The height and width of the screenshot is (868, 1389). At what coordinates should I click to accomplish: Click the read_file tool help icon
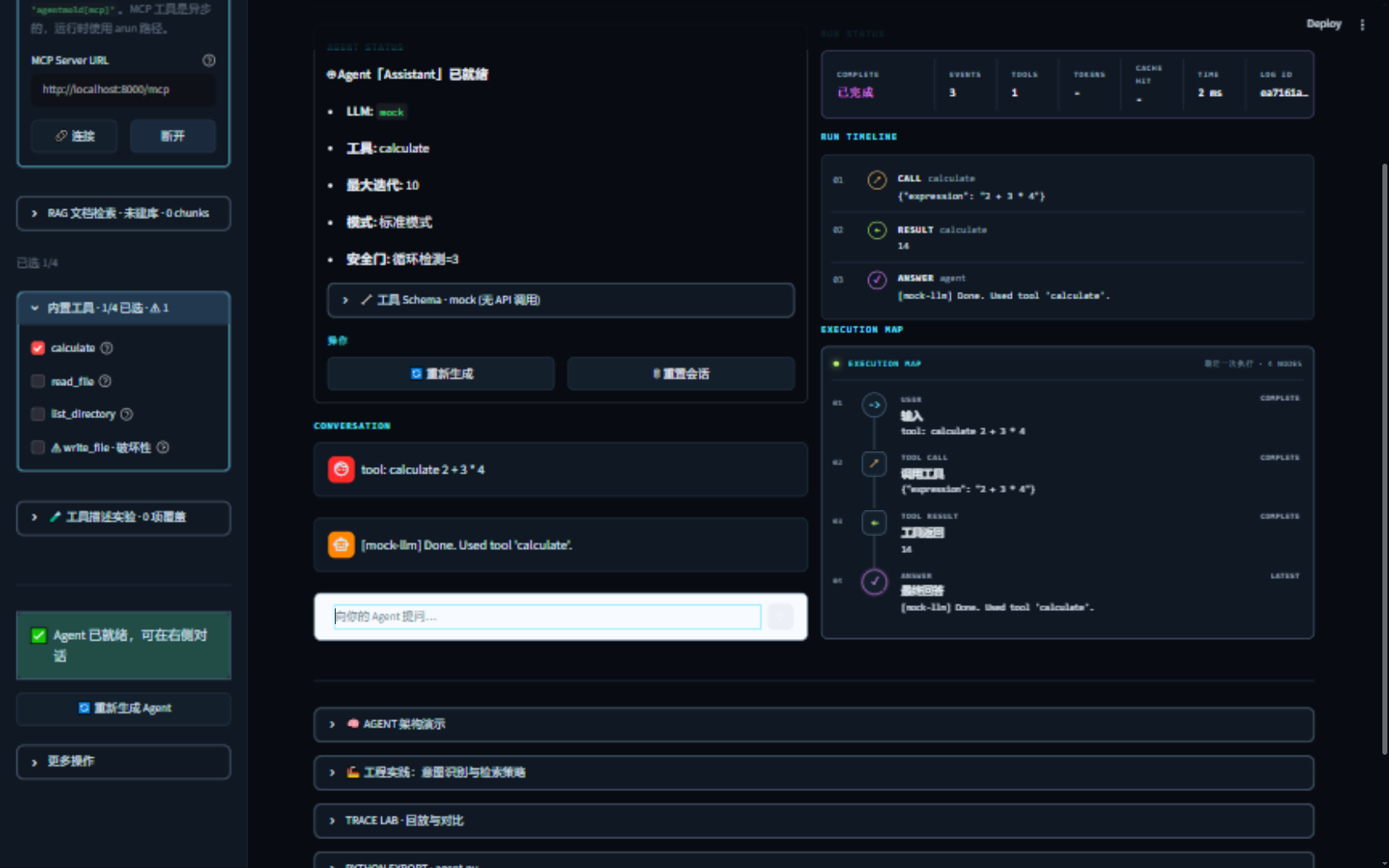(105, 381)
